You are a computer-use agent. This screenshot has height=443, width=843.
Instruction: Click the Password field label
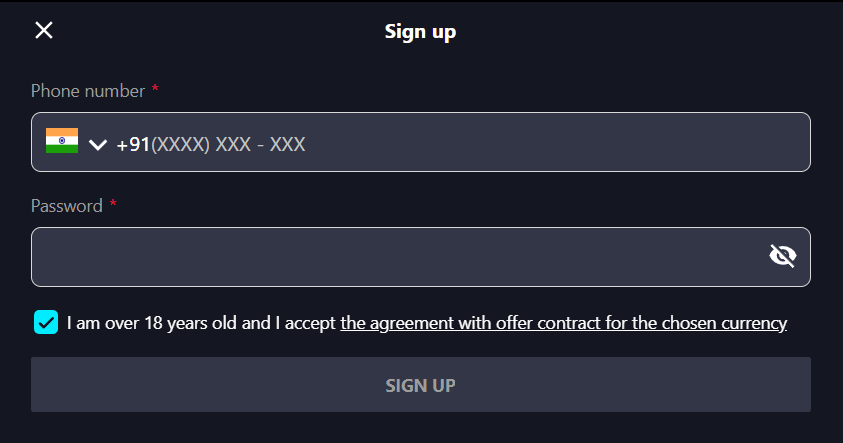pyautogui.click(x=67, y=206)
